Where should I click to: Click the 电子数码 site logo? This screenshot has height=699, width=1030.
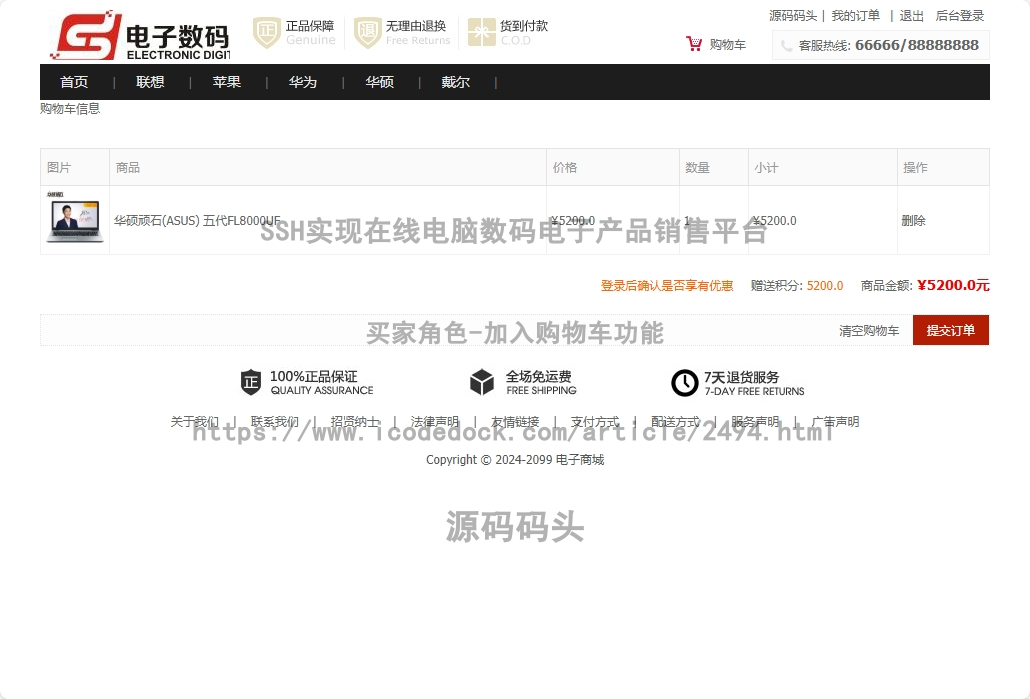coord(139,36)
